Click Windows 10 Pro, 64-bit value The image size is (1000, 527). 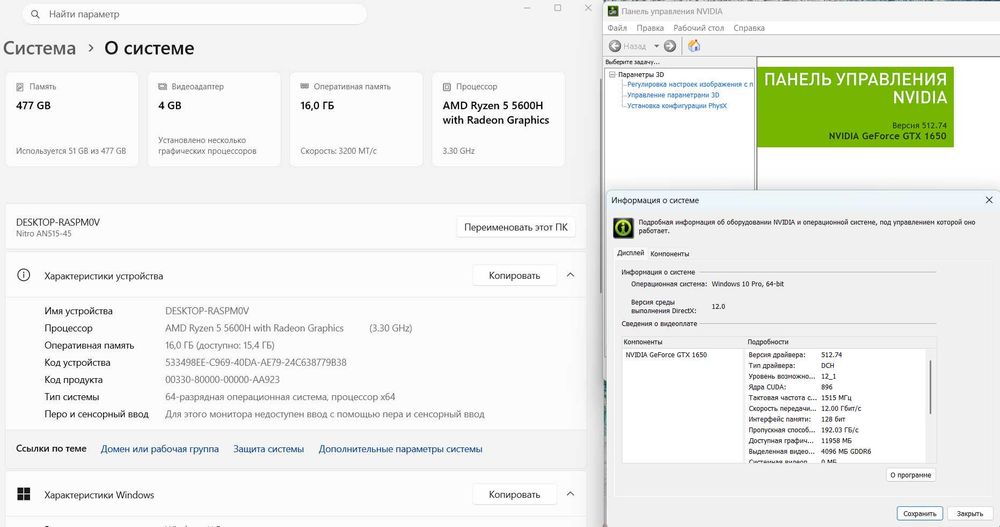(747, 284)
